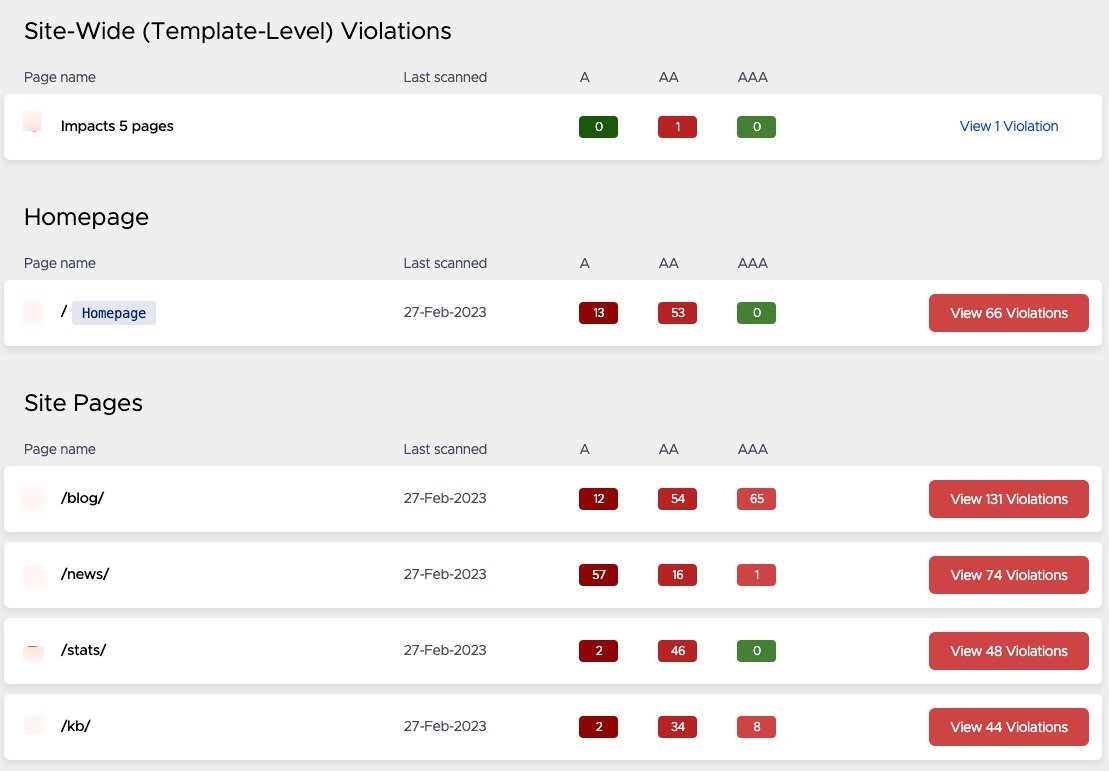The width and height of the screenshot is (1109, 771).
Task: Open View 48 Violations for /stats/
Action: (1008, 650)
